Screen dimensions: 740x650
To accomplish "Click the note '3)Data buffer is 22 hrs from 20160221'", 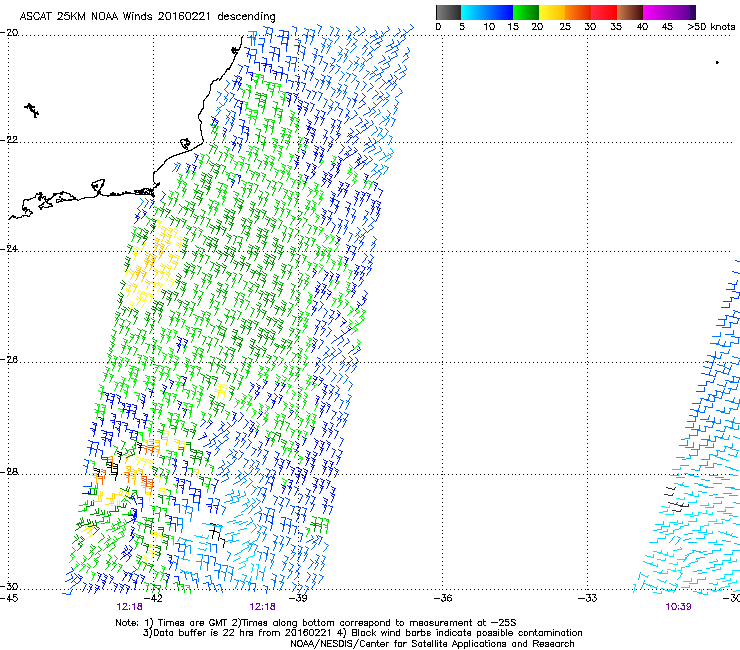I will point(238,633).
